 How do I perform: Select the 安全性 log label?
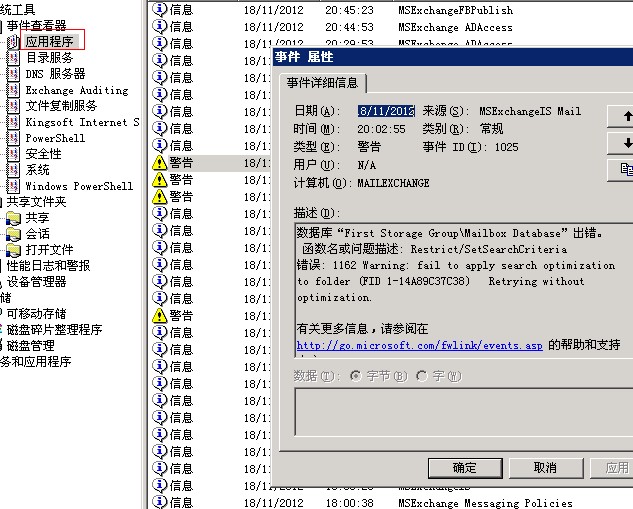[43, 154]
